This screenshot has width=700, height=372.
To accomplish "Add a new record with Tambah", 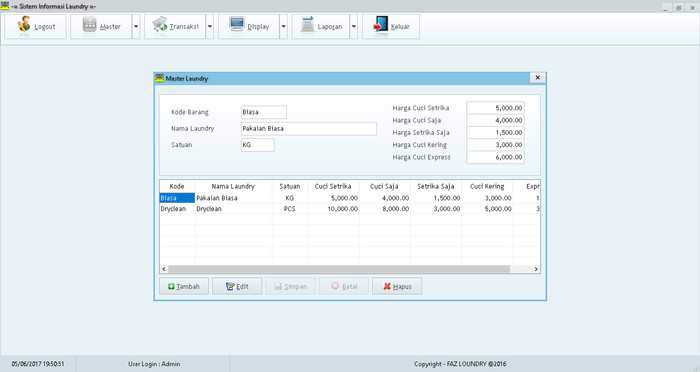I will pos(184,286).
